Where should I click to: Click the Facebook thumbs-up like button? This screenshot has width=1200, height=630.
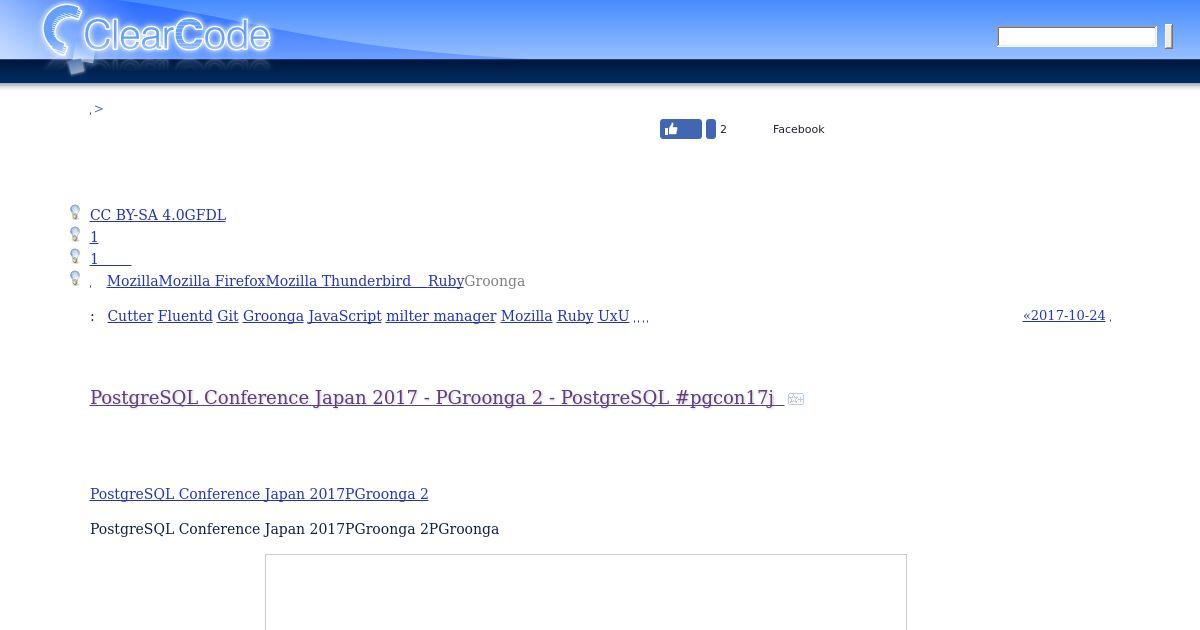point(681,129)
